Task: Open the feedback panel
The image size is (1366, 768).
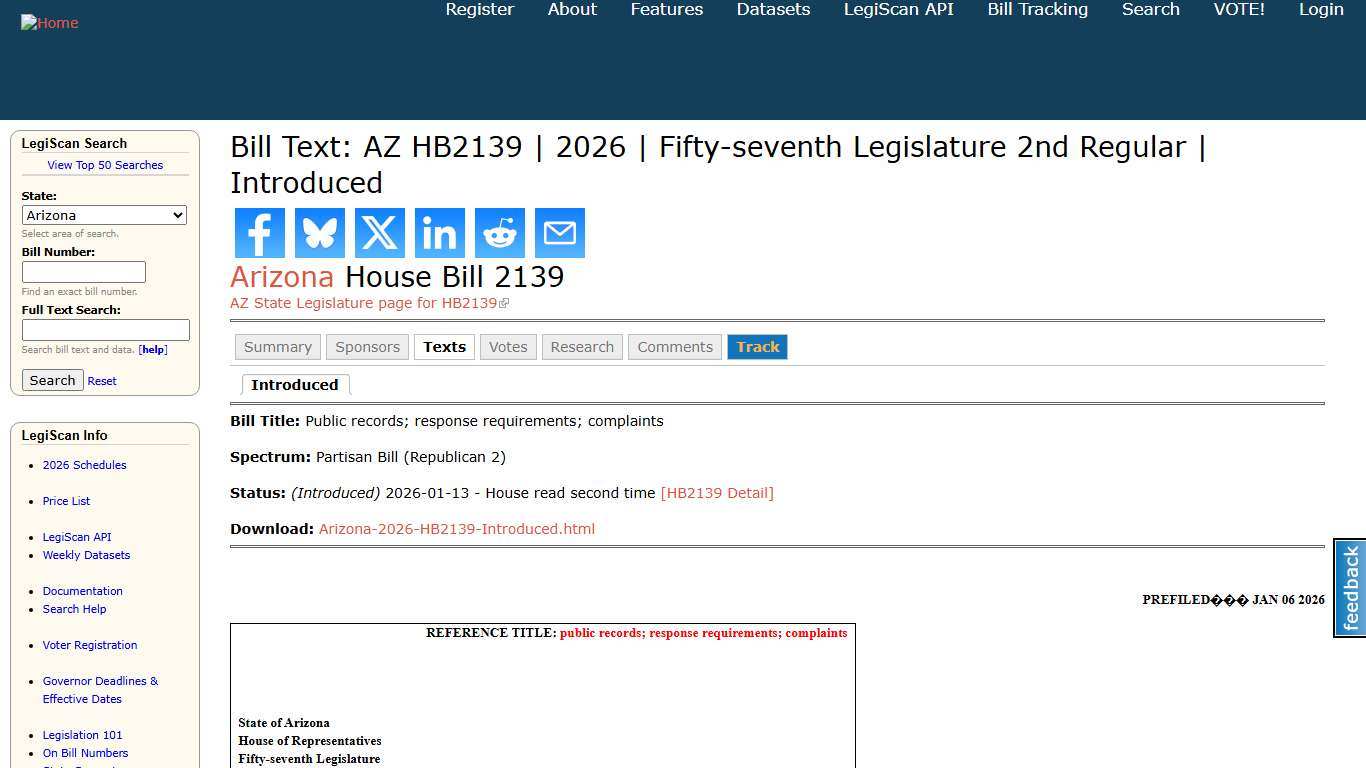Action: click(x=1348, y=588)
